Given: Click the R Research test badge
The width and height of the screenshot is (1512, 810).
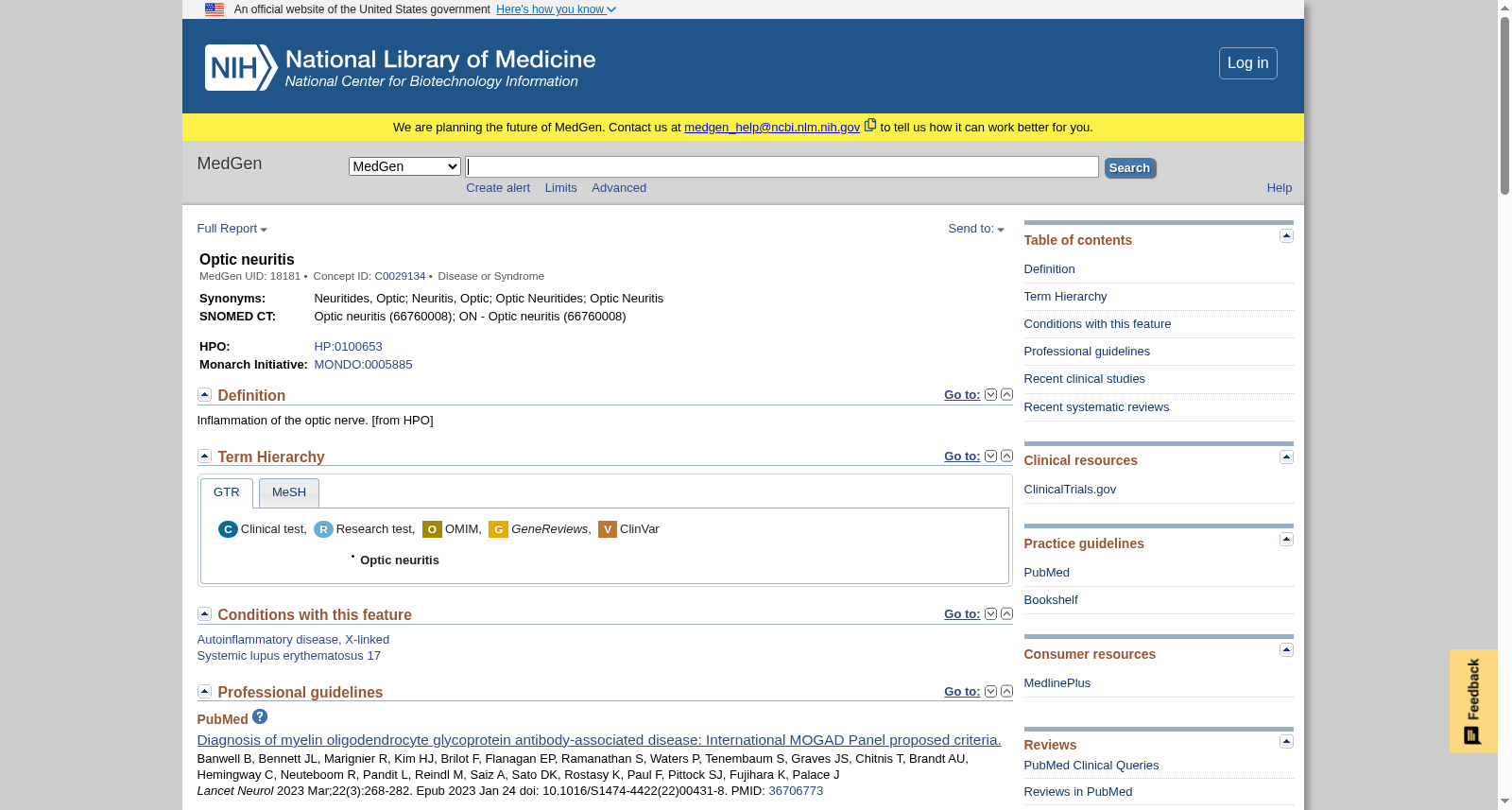Looking at the screenshot, I should (323, 529).
